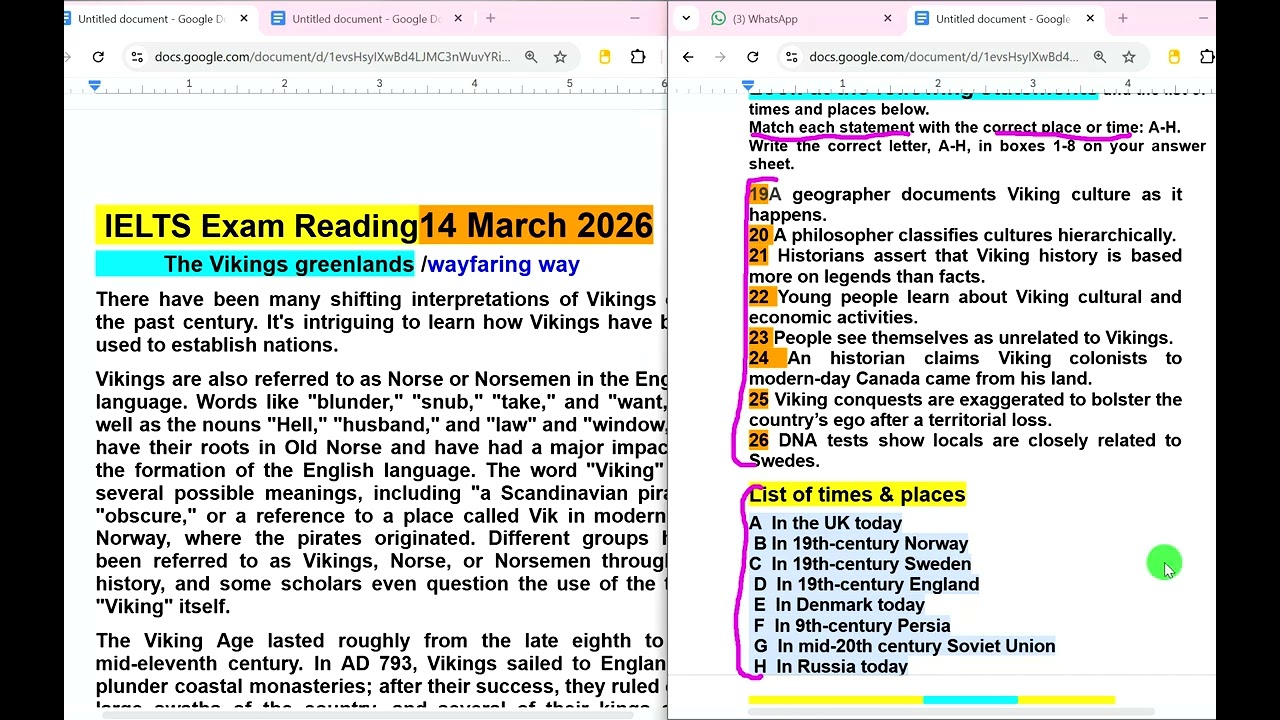Open Extensions puzzle icon in right window

tap(1207, 57)
